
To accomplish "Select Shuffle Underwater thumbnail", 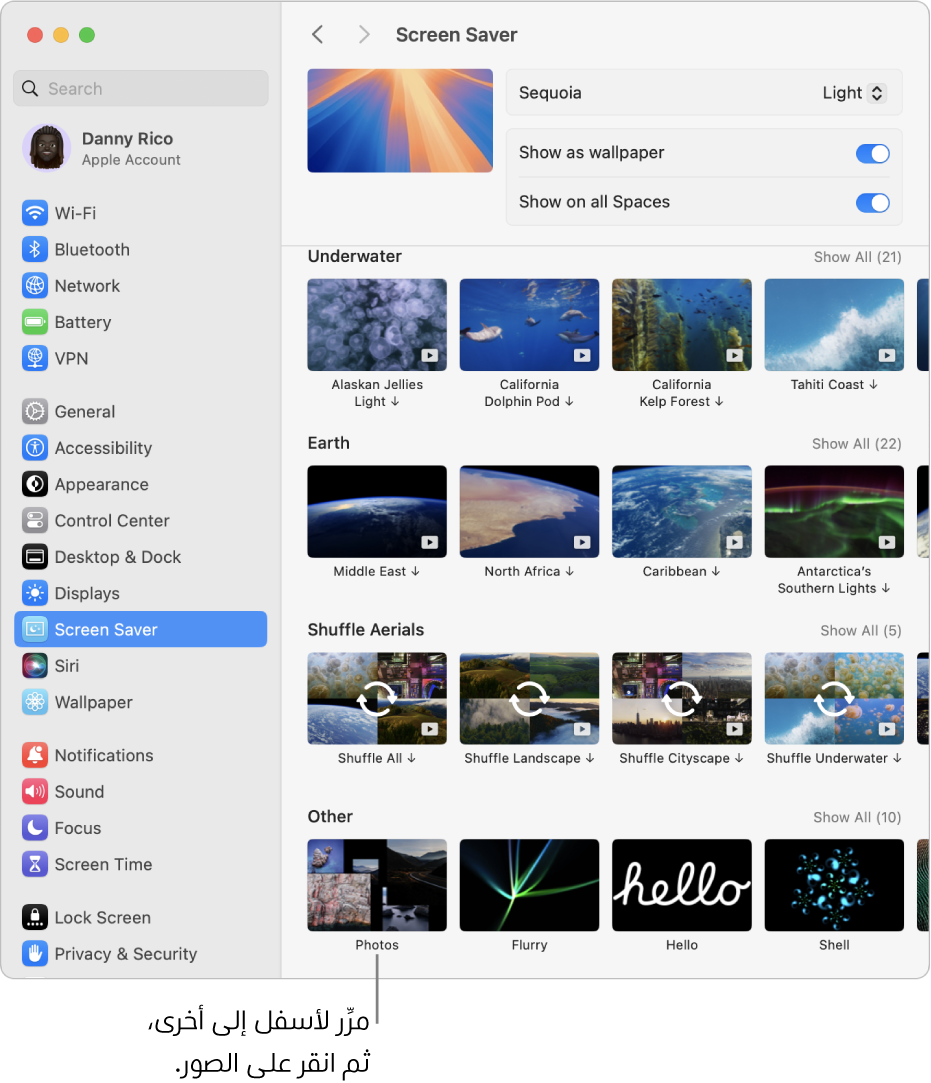I will click(834, 698).
